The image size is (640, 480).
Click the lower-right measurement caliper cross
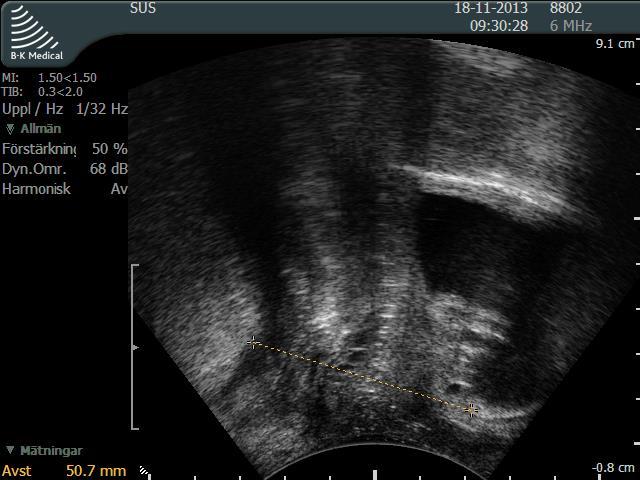(471, 410)
